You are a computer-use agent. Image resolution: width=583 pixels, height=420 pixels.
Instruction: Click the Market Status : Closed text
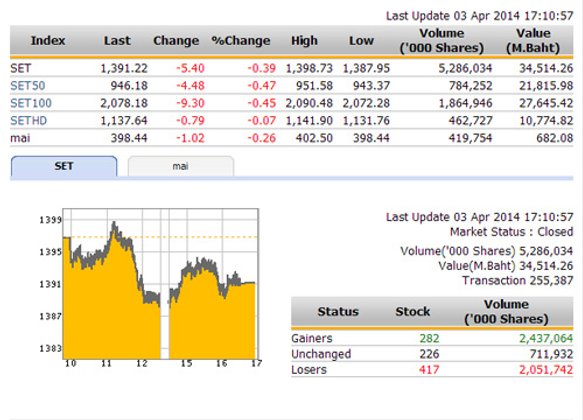point(512,232)
